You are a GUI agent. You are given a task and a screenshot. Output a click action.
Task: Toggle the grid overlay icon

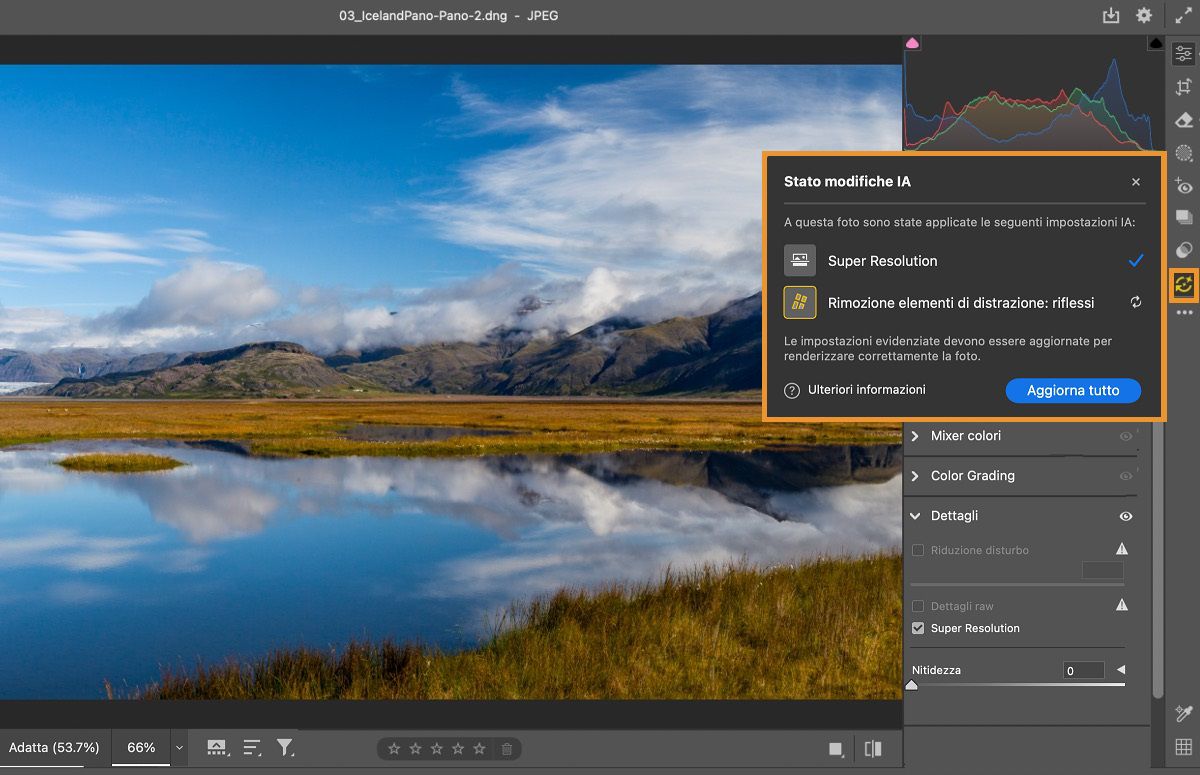[1184, 747]
